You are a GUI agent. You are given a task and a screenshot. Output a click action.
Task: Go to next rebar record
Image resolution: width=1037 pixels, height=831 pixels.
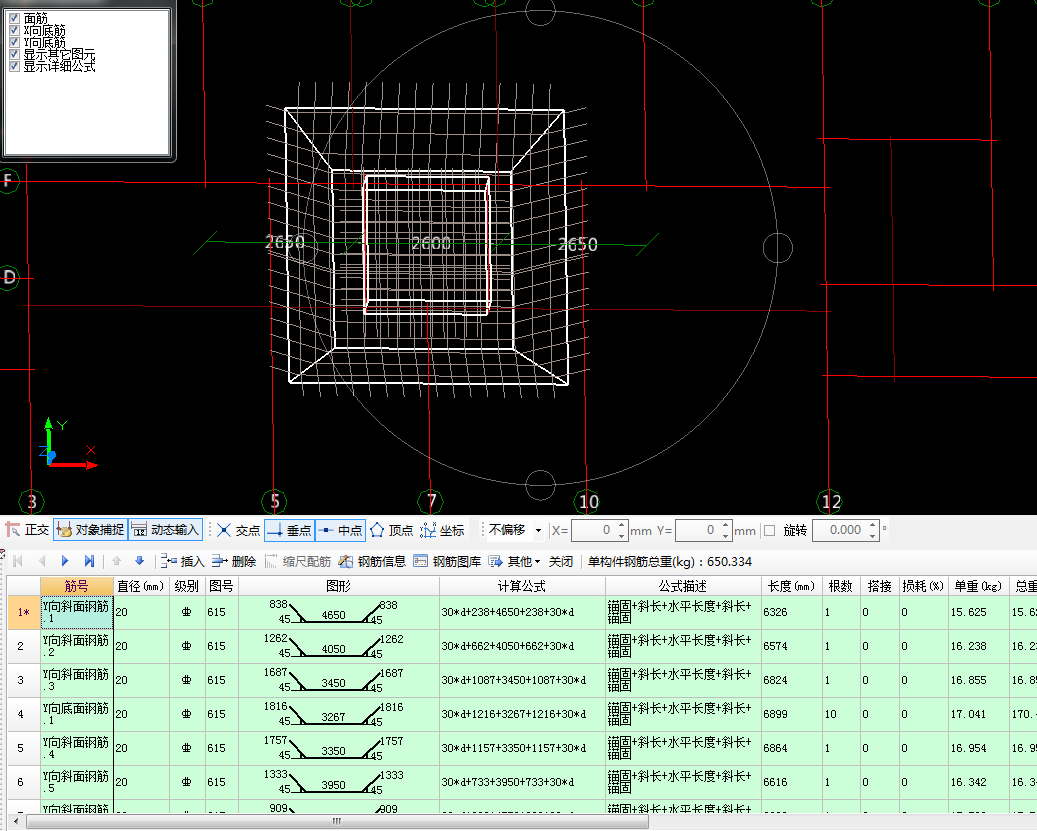pyautogui.click(x=65, y=561)
